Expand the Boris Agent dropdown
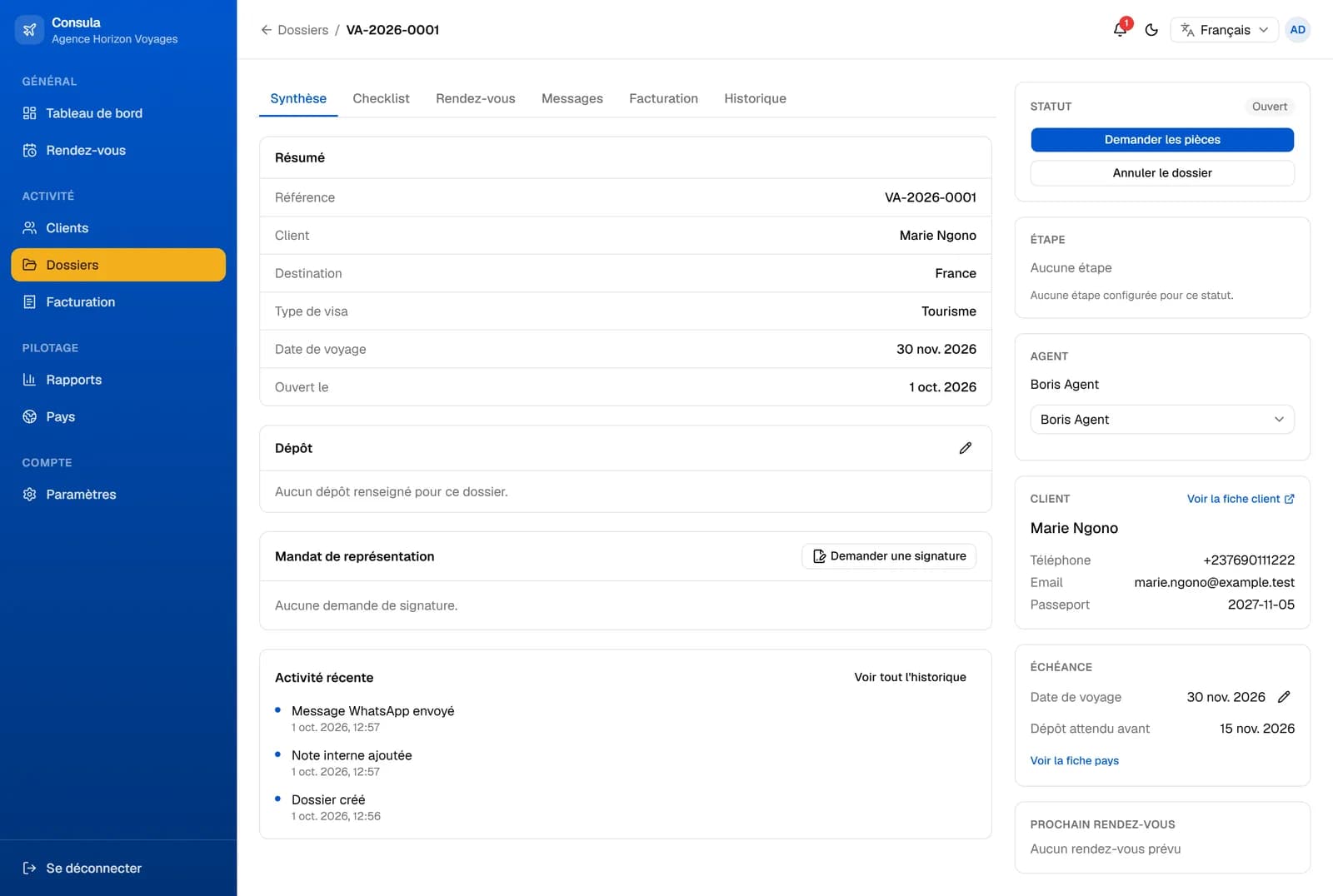The height and width of the screenshot is (896, 1333). (x=1162, y=420)
